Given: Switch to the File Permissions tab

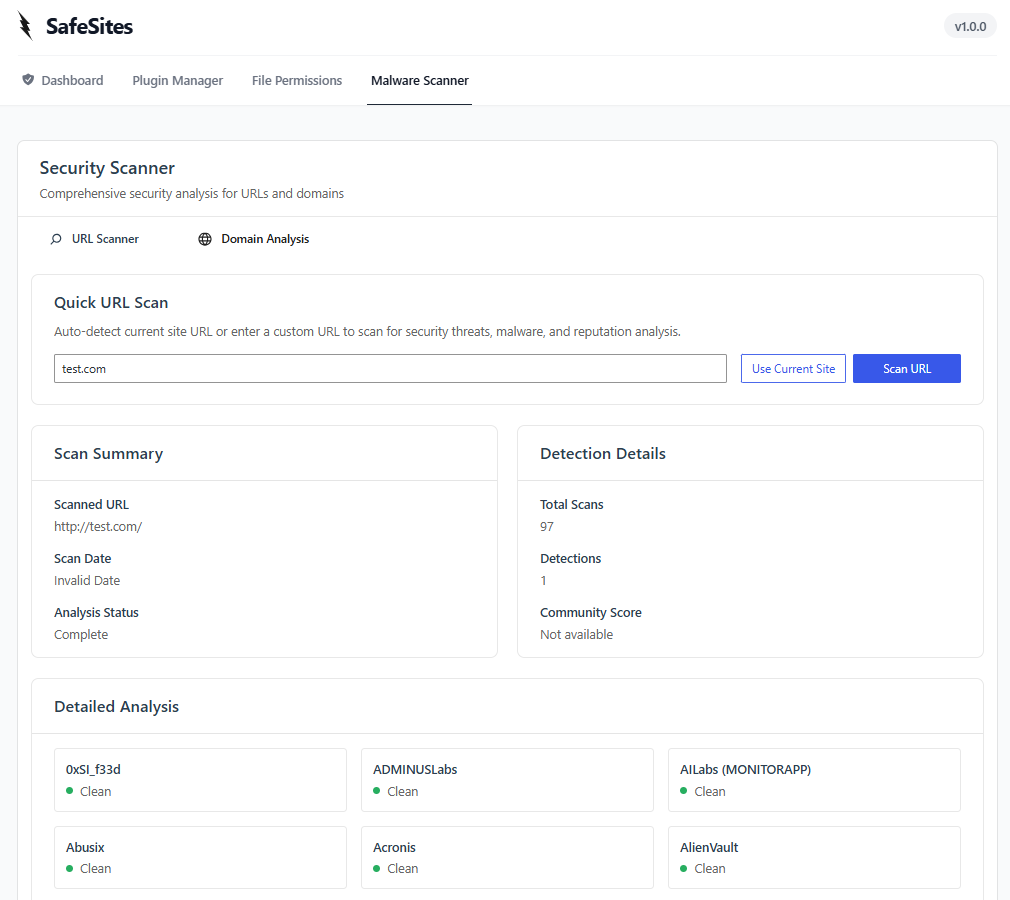Looking at the screenshot, I should tap(297, 80).
